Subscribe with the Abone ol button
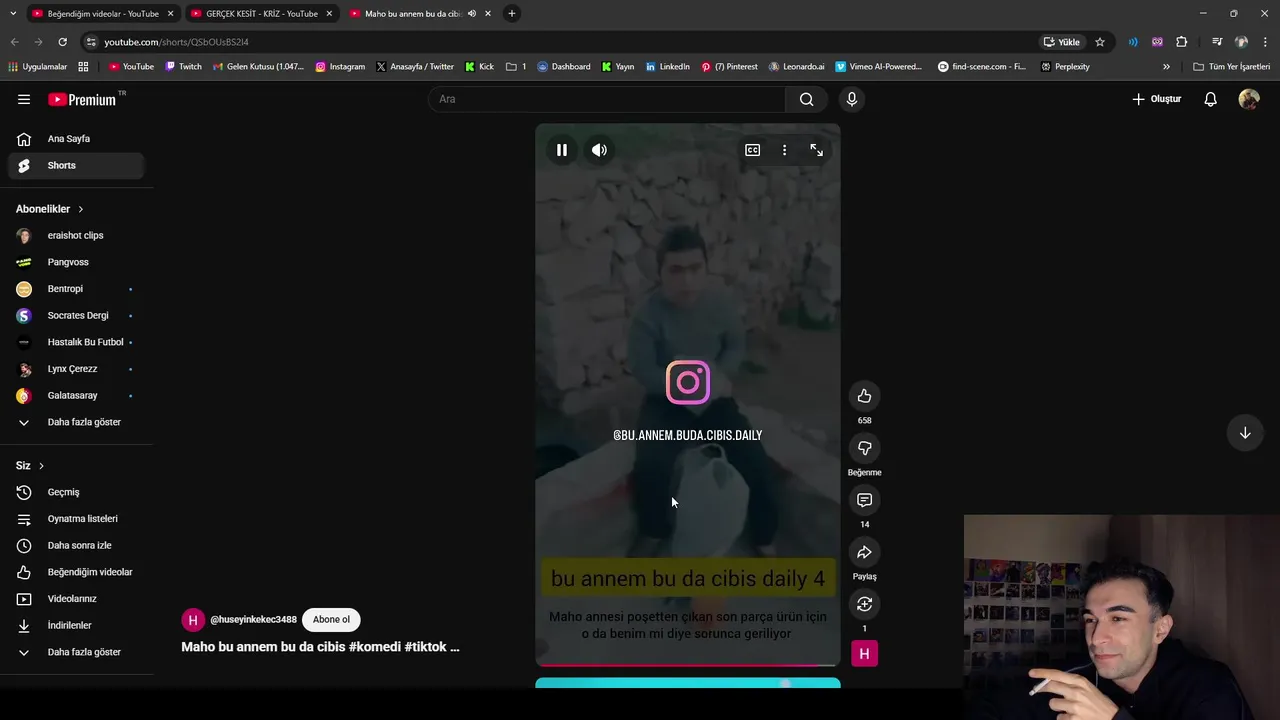This screenshot has width=1280, height=720. pos(331,620)
